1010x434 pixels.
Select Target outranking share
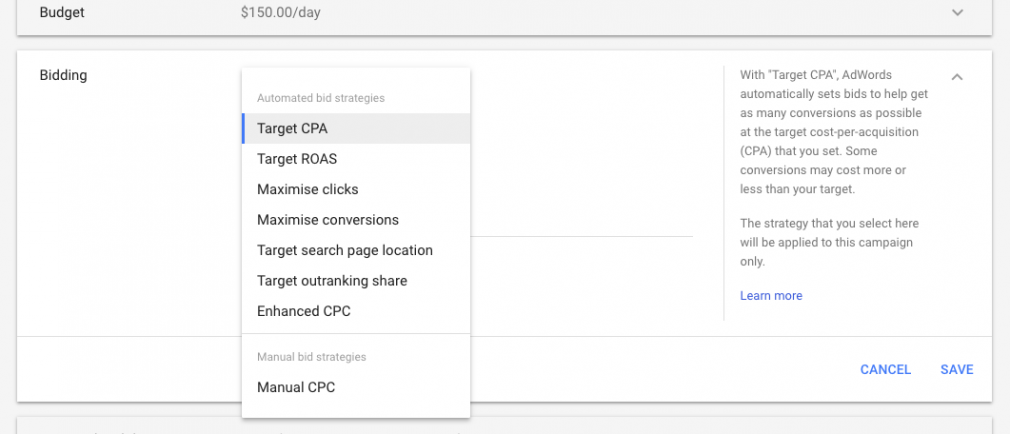(x=356, y=281)
